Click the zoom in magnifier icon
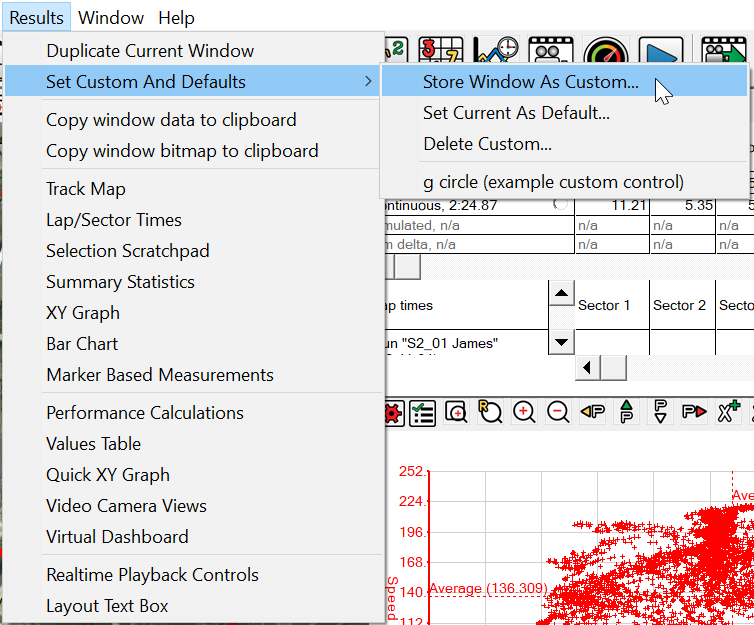 tap(524, 413)
